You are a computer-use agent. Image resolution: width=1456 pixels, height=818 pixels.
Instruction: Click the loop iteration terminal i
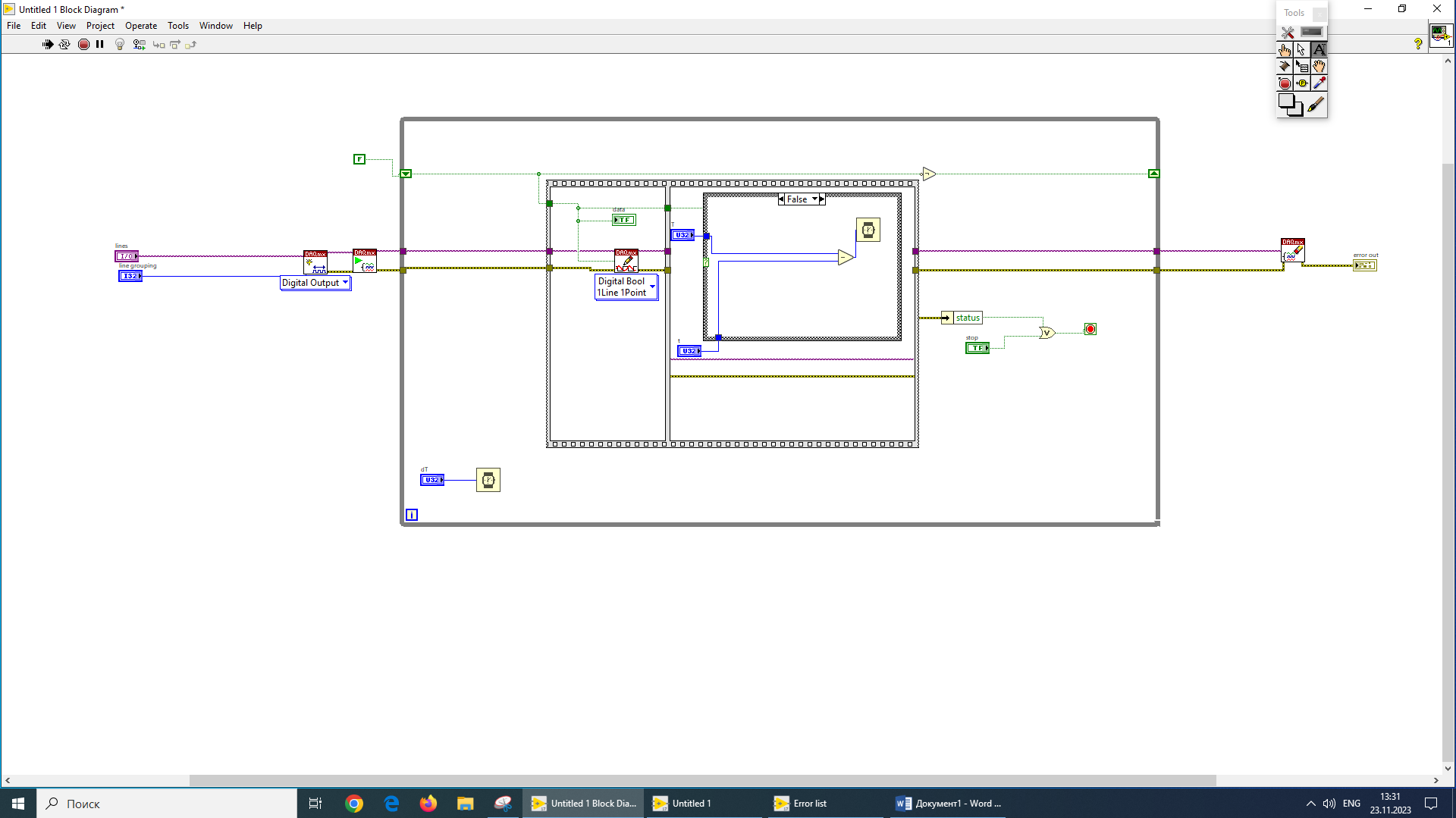[412, 515]
